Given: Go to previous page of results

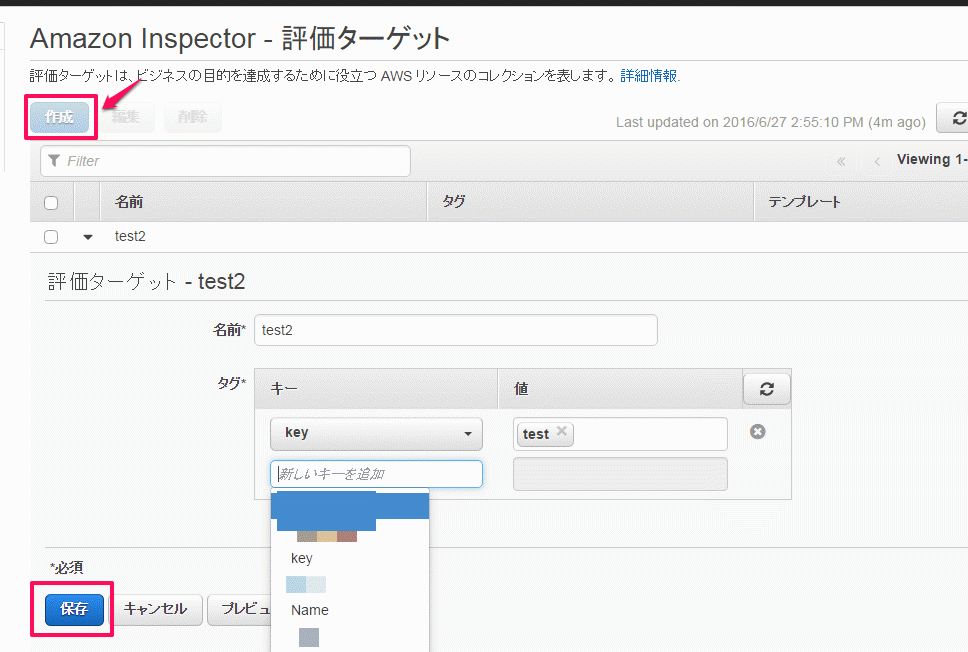Looking at the screenshot, I should click(x=877, y=162).
